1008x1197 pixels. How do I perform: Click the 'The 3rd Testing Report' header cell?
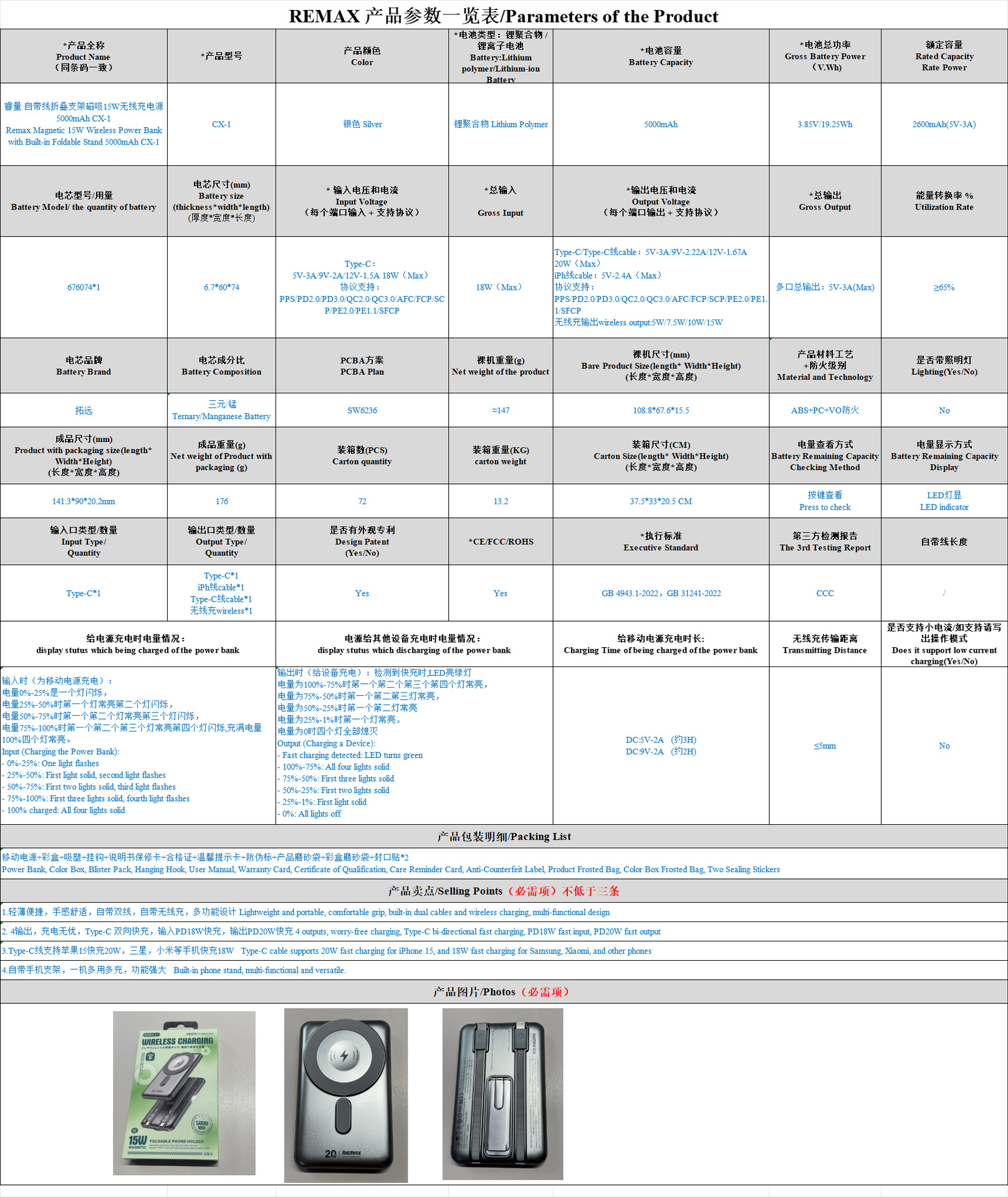(825, 542)
